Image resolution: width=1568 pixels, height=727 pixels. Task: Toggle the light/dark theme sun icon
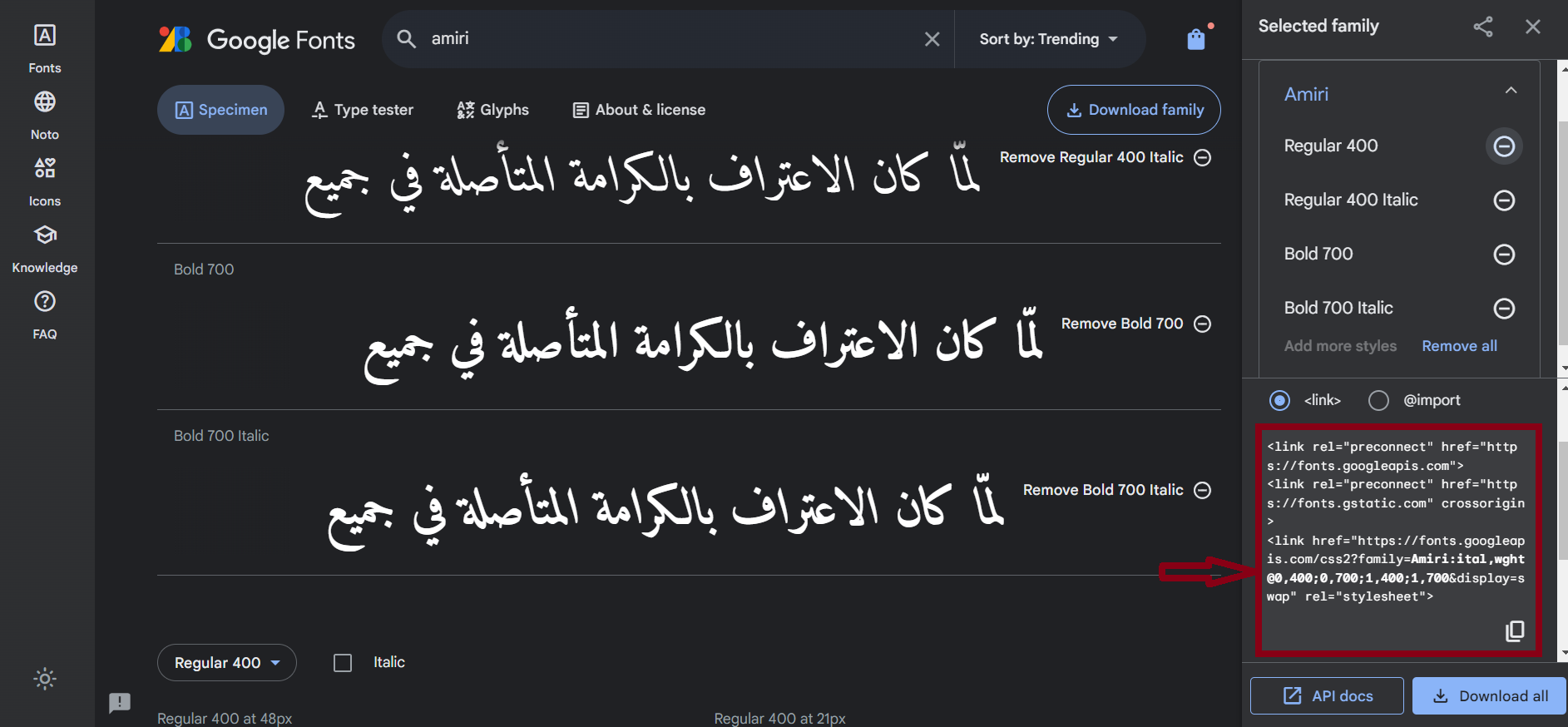pyautogui.click(x=45, y=679)
